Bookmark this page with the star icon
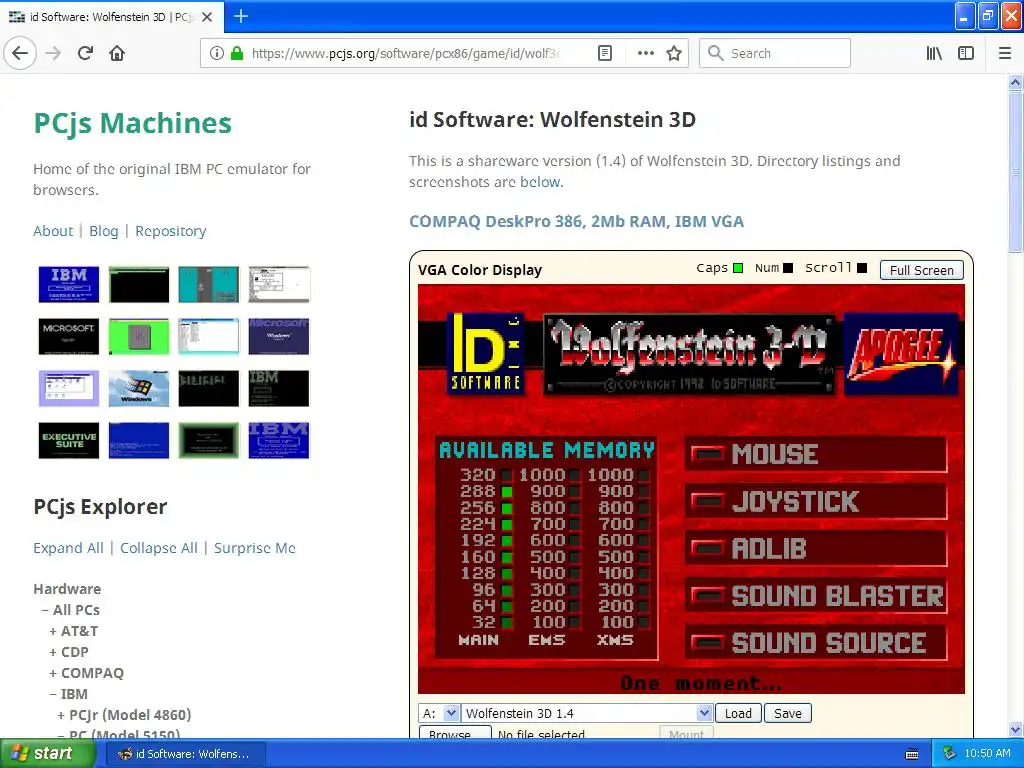The width and height of the screenshot is (1024, 768). 674,54
